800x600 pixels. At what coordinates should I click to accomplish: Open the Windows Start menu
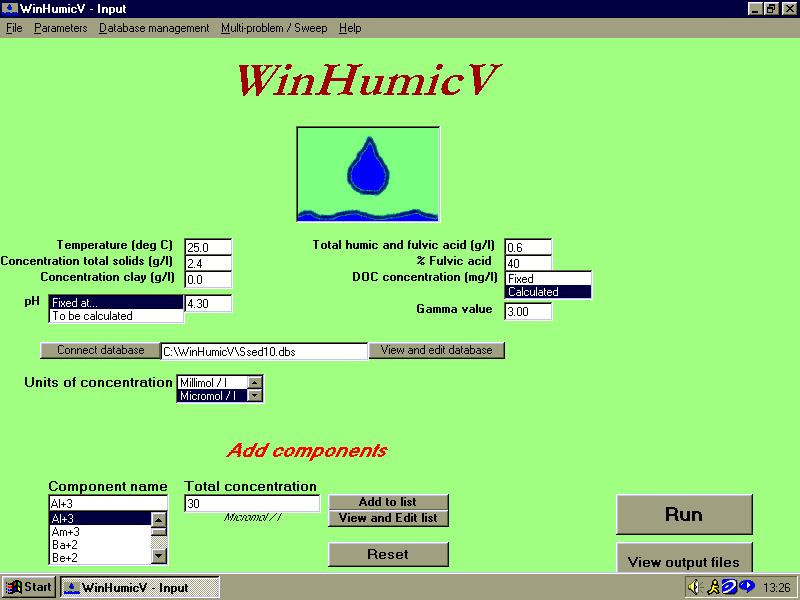click(29, 587)
